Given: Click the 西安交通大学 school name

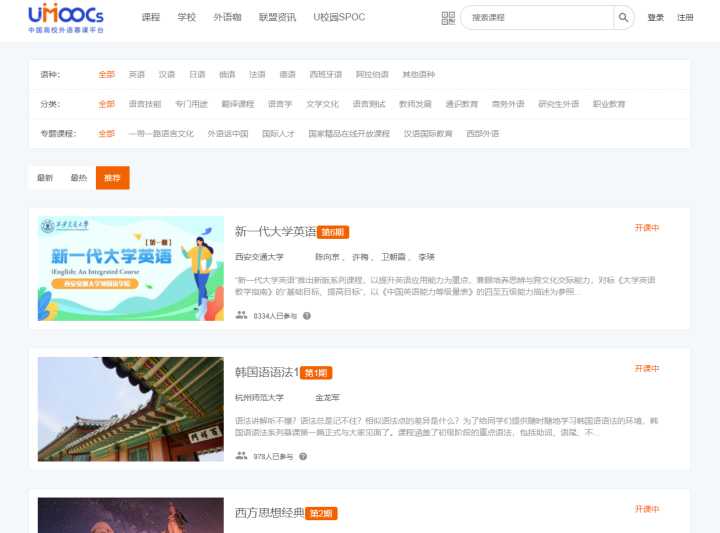Looking at the screenshot, I should 259,257.
